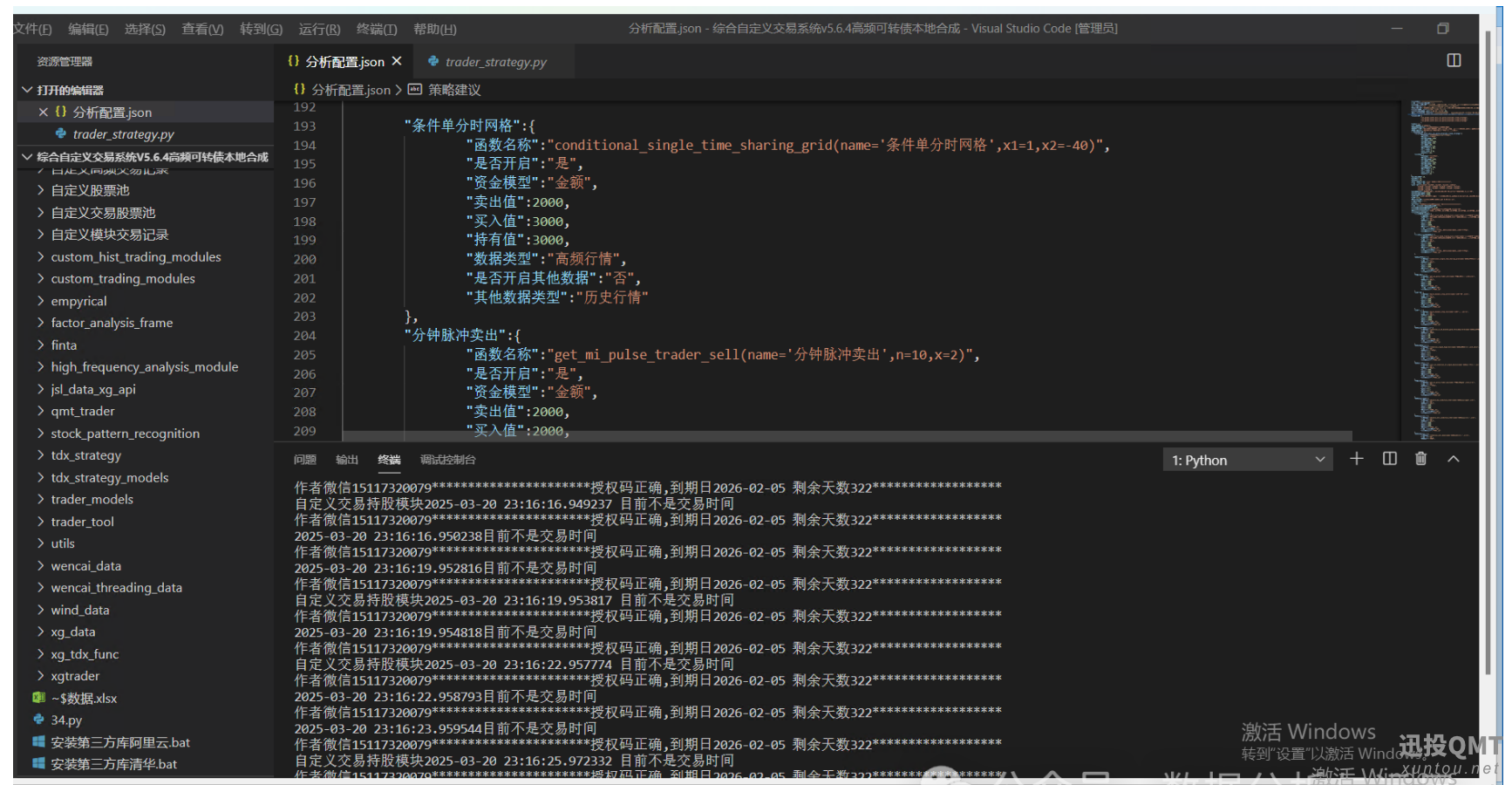Click the editor horizontal scrollbar
The height and width of the screenshot is (785, 1512).
pos(848,435)
